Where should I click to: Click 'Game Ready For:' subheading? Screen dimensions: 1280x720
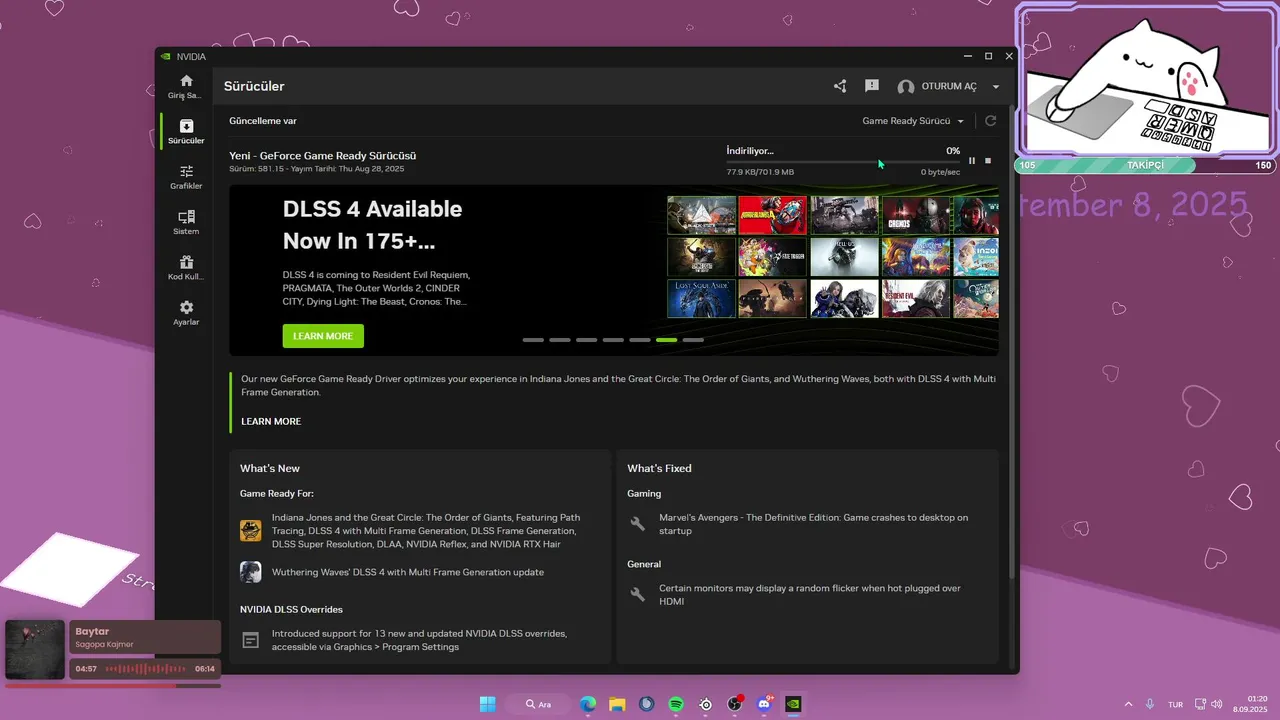(277, 493)
